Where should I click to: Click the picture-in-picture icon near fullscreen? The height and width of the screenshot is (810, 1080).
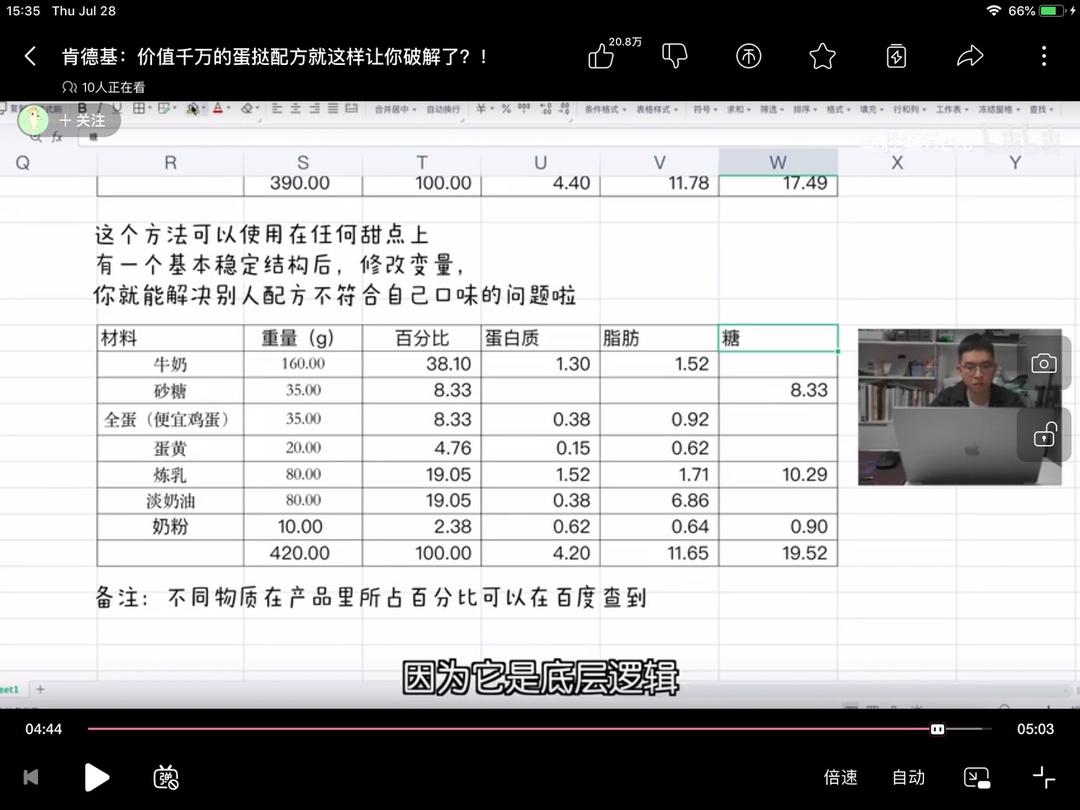point(977,777)
